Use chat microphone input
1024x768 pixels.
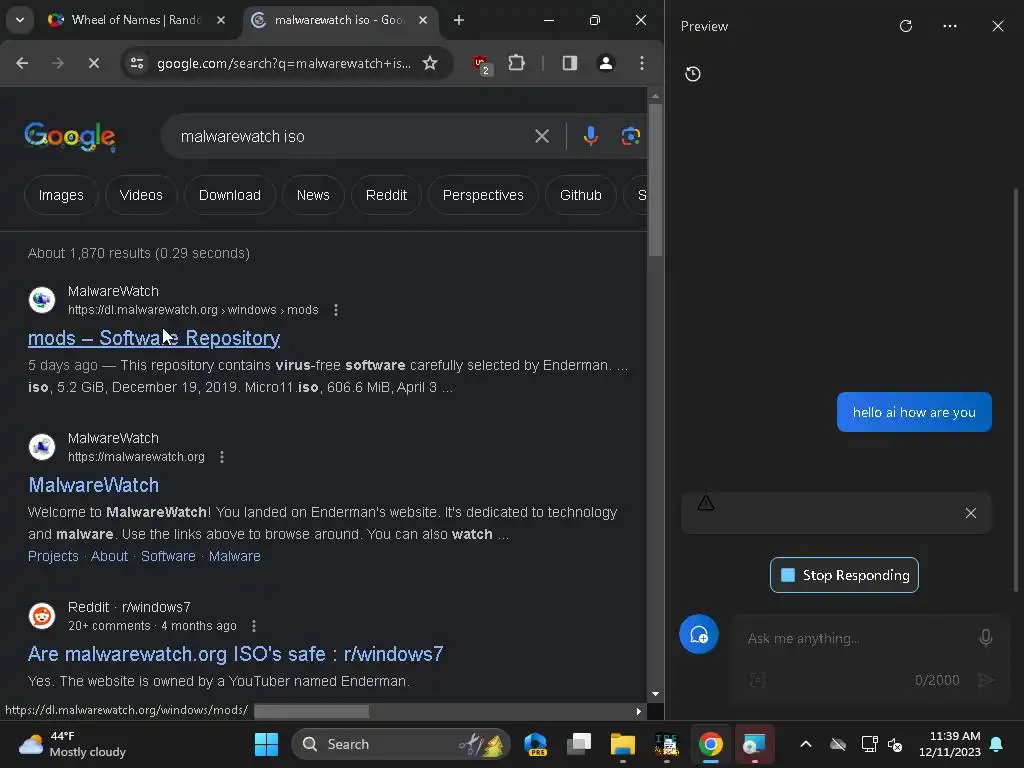tap(985, 638)
